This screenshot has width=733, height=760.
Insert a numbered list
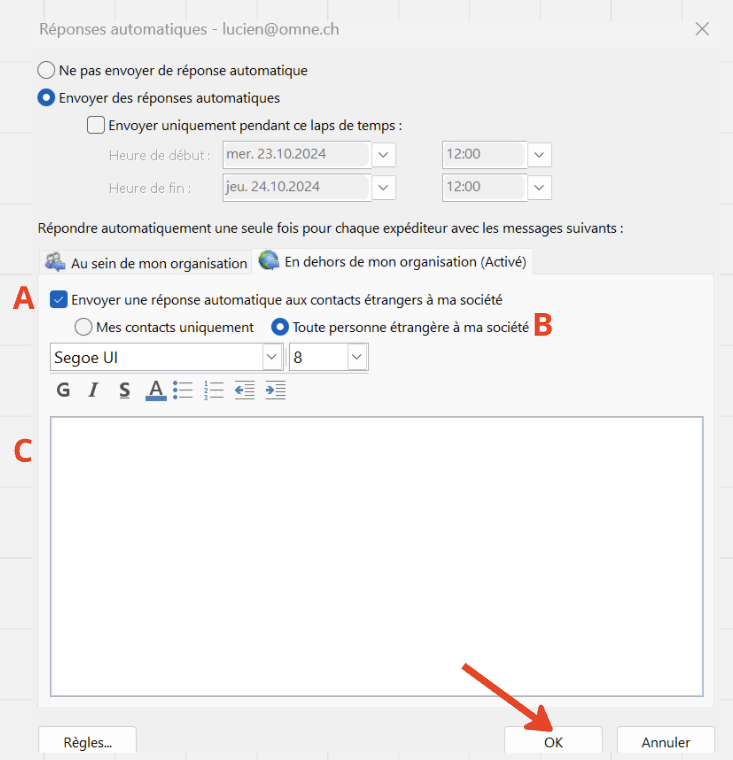(x=213, y=390)
